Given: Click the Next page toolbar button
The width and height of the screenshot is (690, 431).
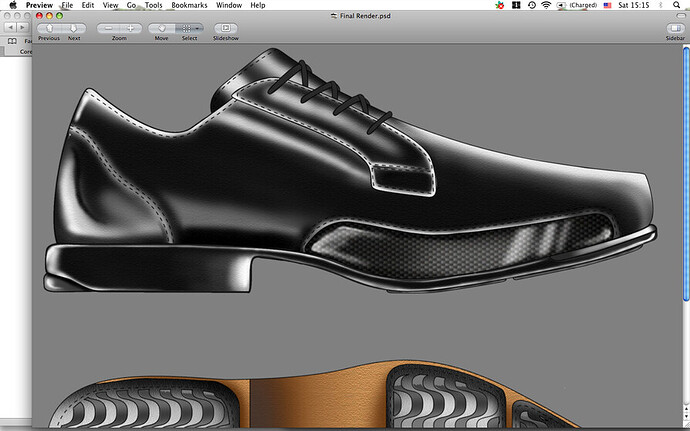Looking at the screenshot, I should (73, 28).
